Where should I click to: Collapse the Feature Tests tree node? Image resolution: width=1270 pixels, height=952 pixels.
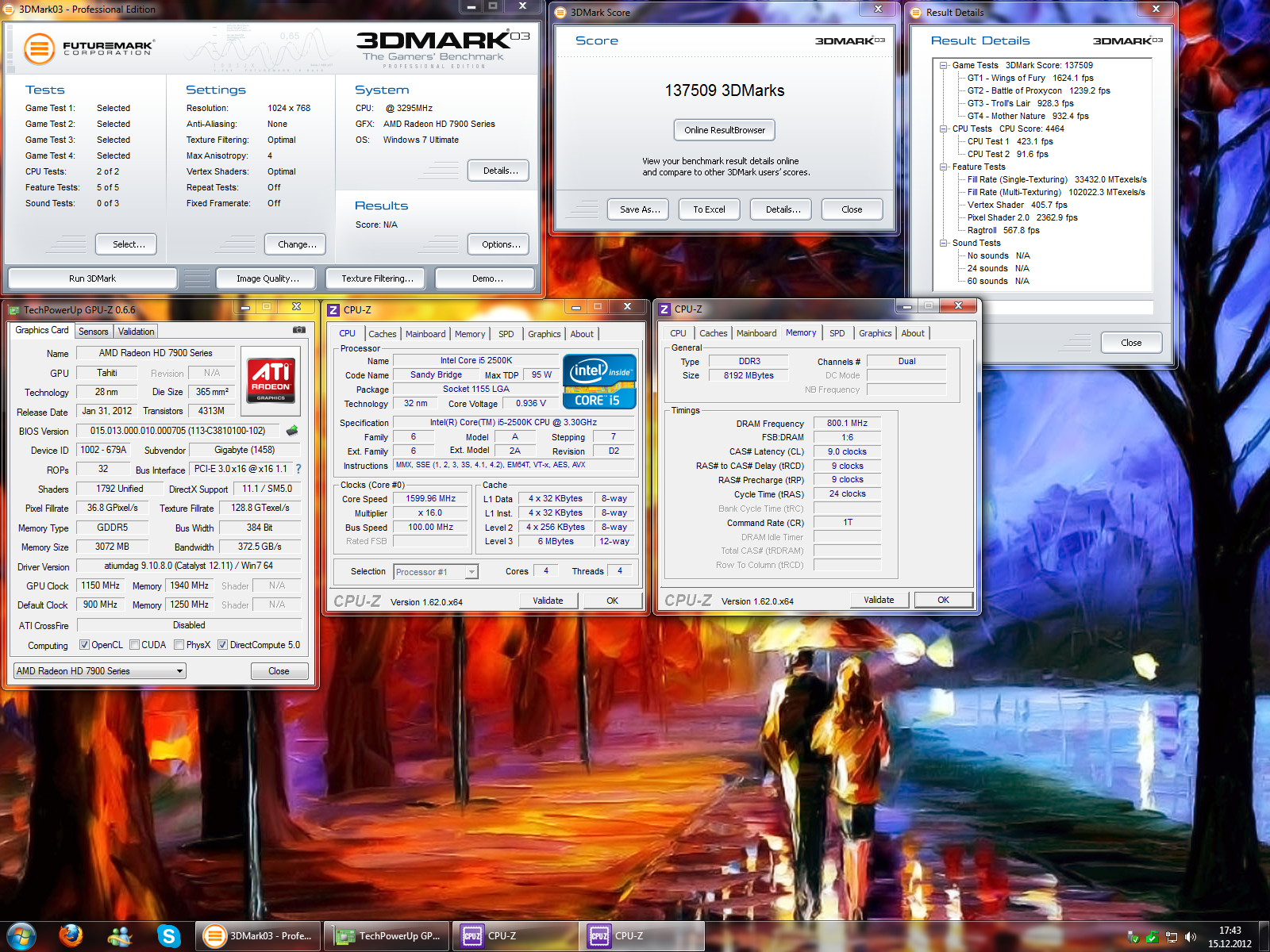tap(943, 167)
